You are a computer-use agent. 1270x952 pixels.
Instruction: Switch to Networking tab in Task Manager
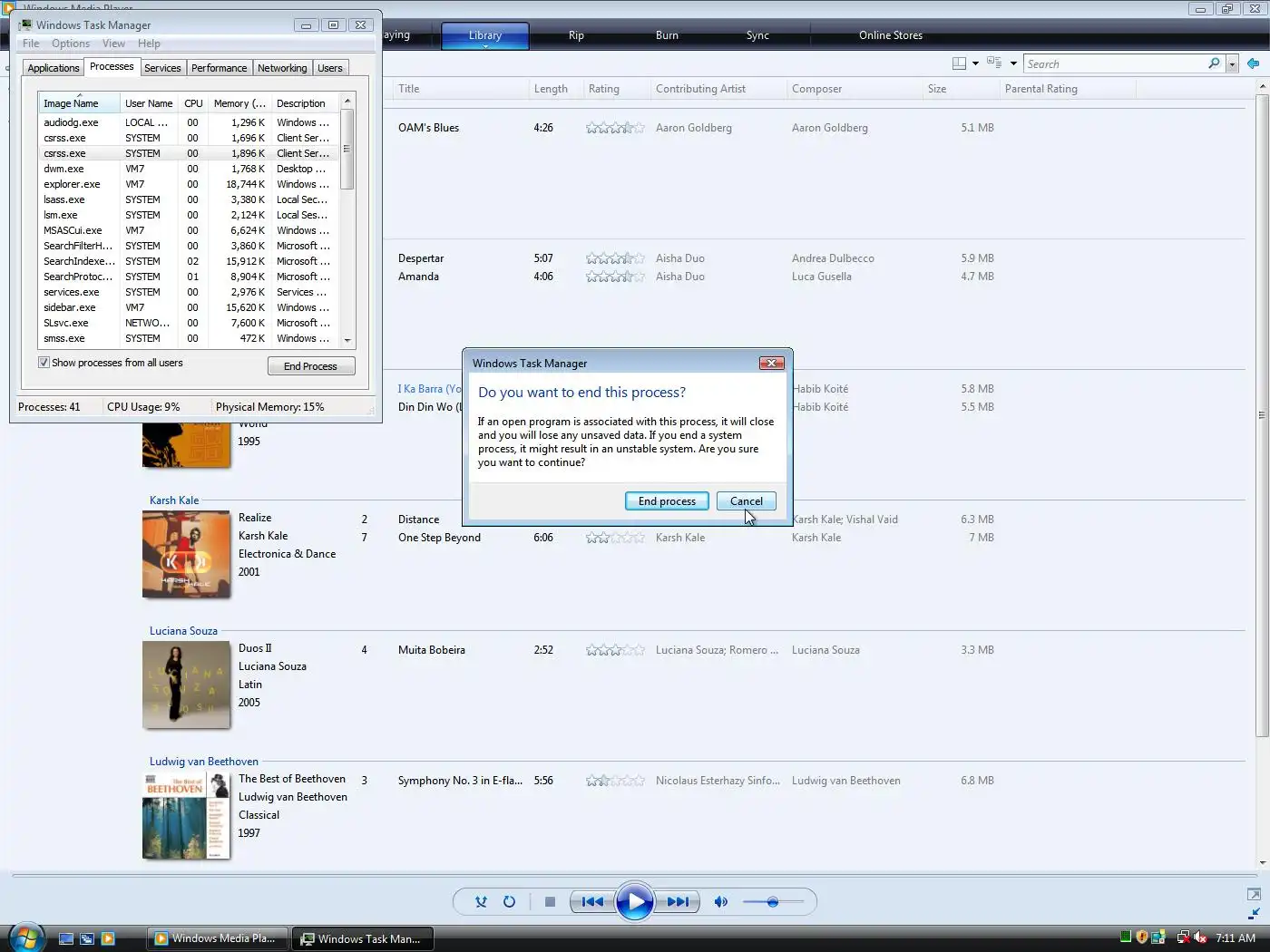[282, 68]
